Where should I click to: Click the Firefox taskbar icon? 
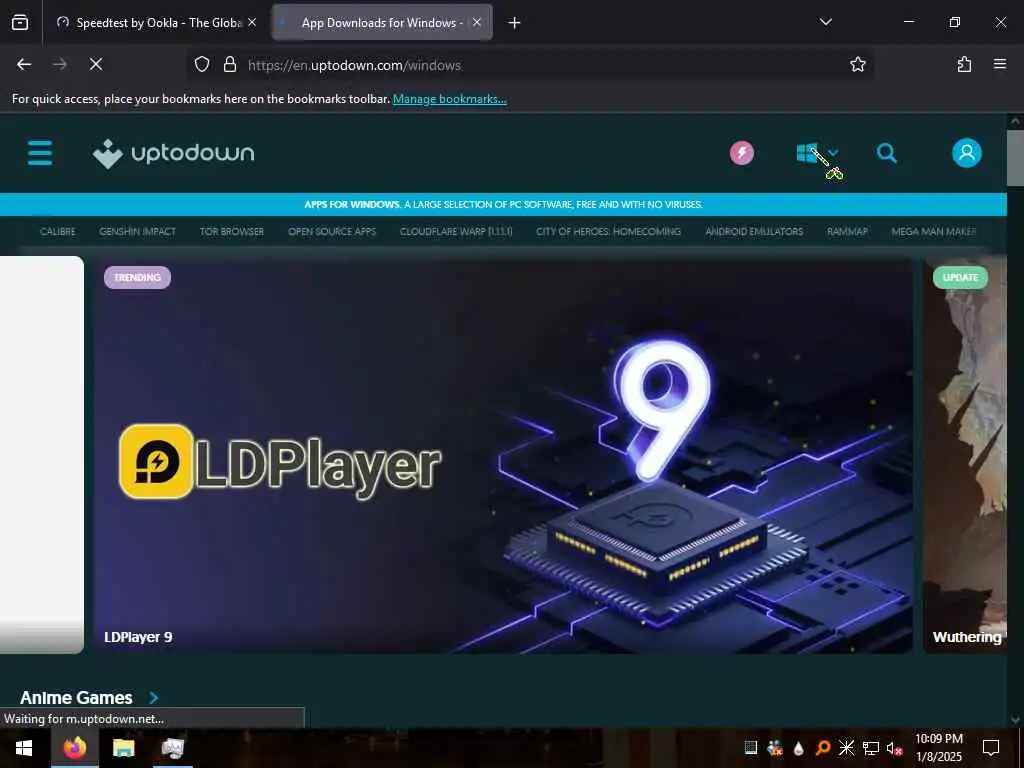(74, 748)
